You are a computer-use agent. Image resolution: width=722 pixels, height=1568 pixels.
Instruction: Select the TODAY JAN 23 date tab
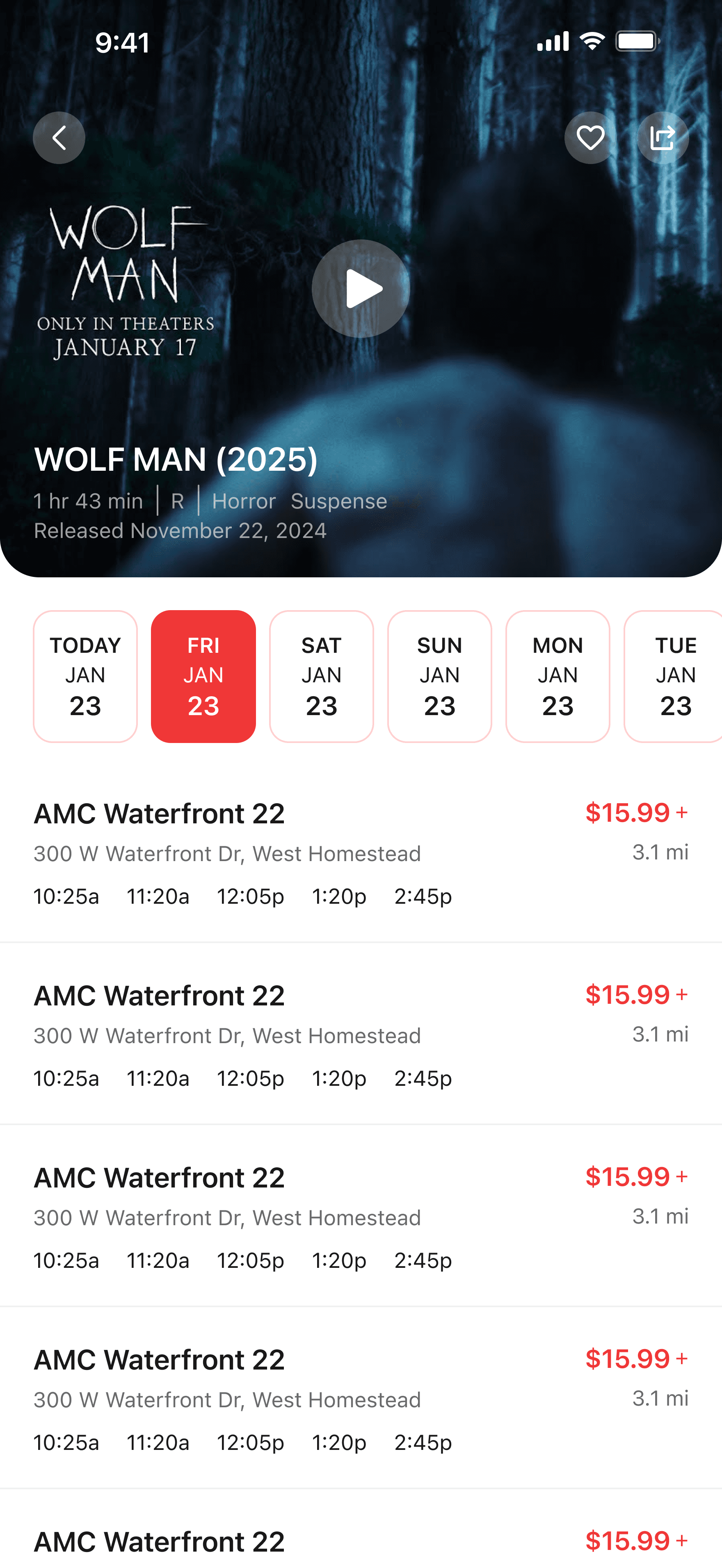point(85,676)
